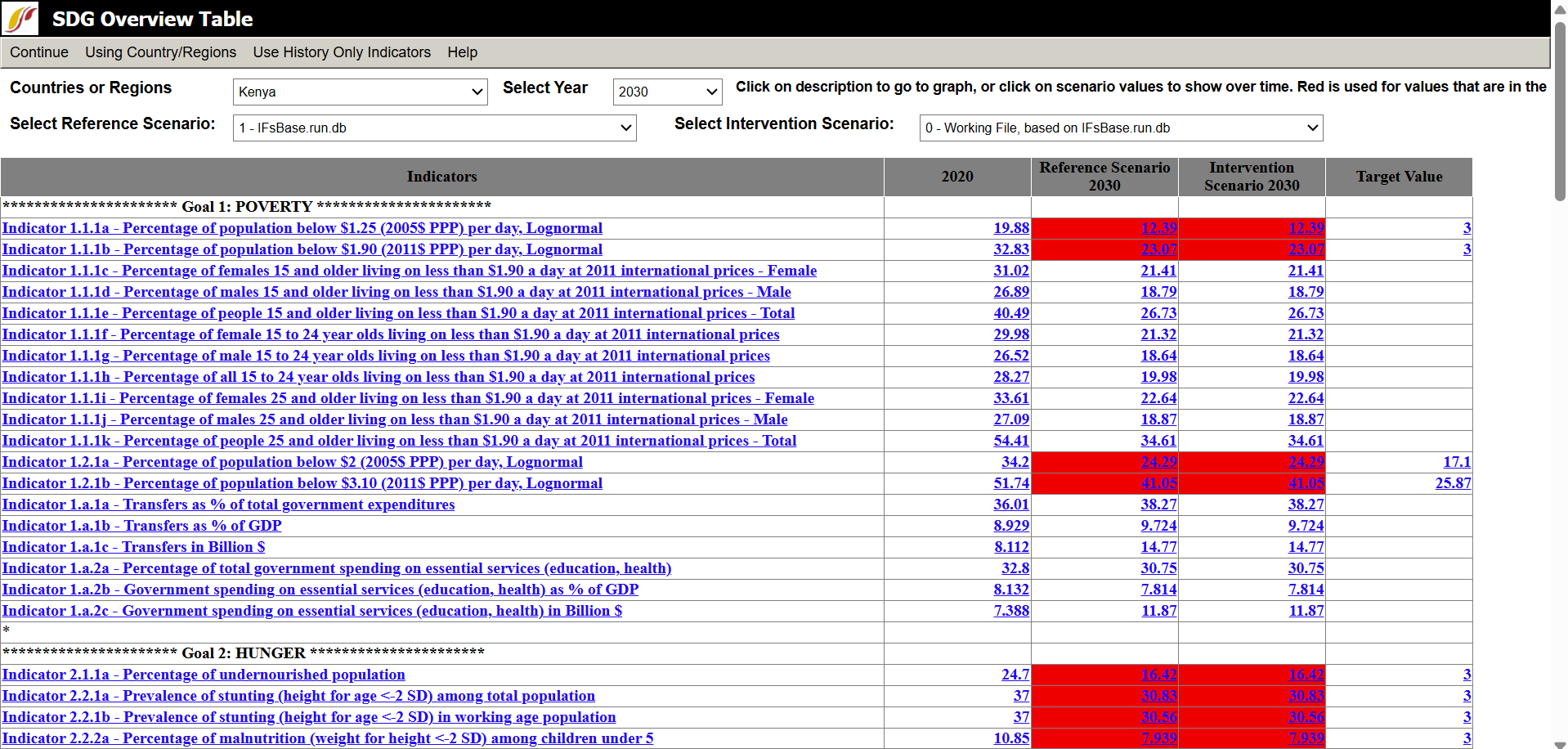Click target value 17.1 link
This screenshot has width=1568, height=749.
(1457, 462)
